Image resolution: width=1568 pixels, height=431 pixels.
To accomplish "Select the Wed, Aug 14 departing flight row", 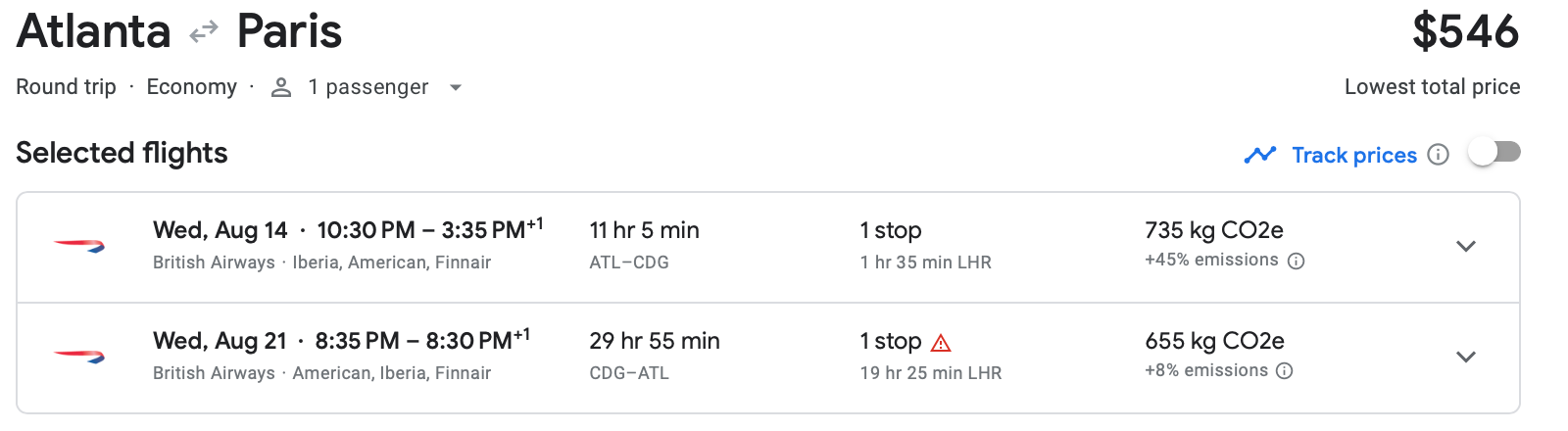I will (x=768, y=247).
